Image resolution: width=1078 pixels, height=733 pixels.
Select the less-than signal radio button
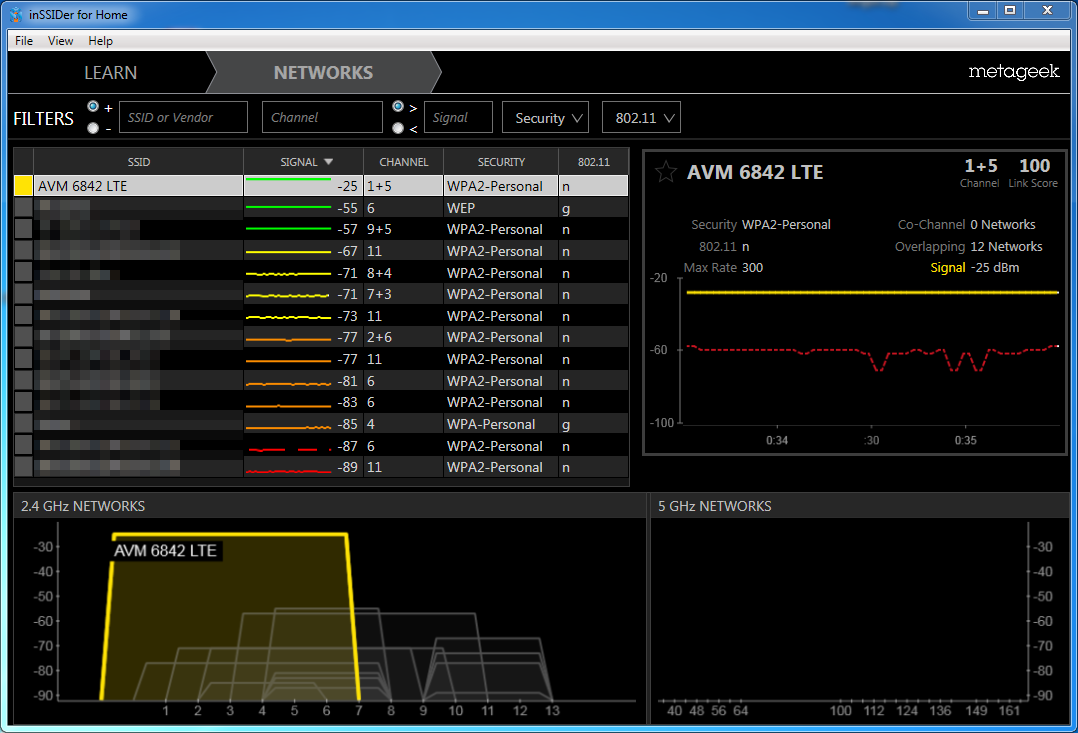tap(398, 128)
